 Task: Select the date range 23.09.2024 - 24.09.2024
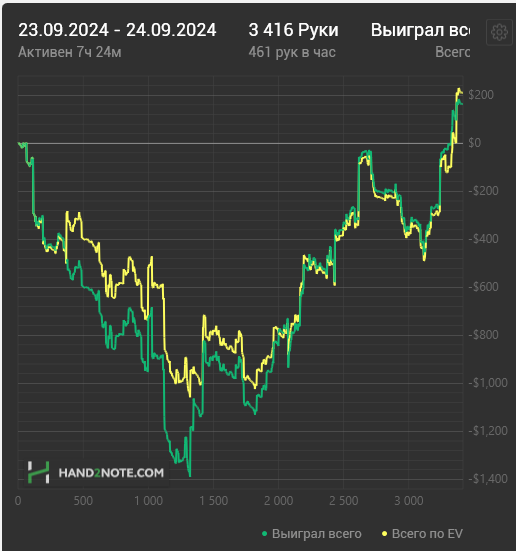[117, 30]
